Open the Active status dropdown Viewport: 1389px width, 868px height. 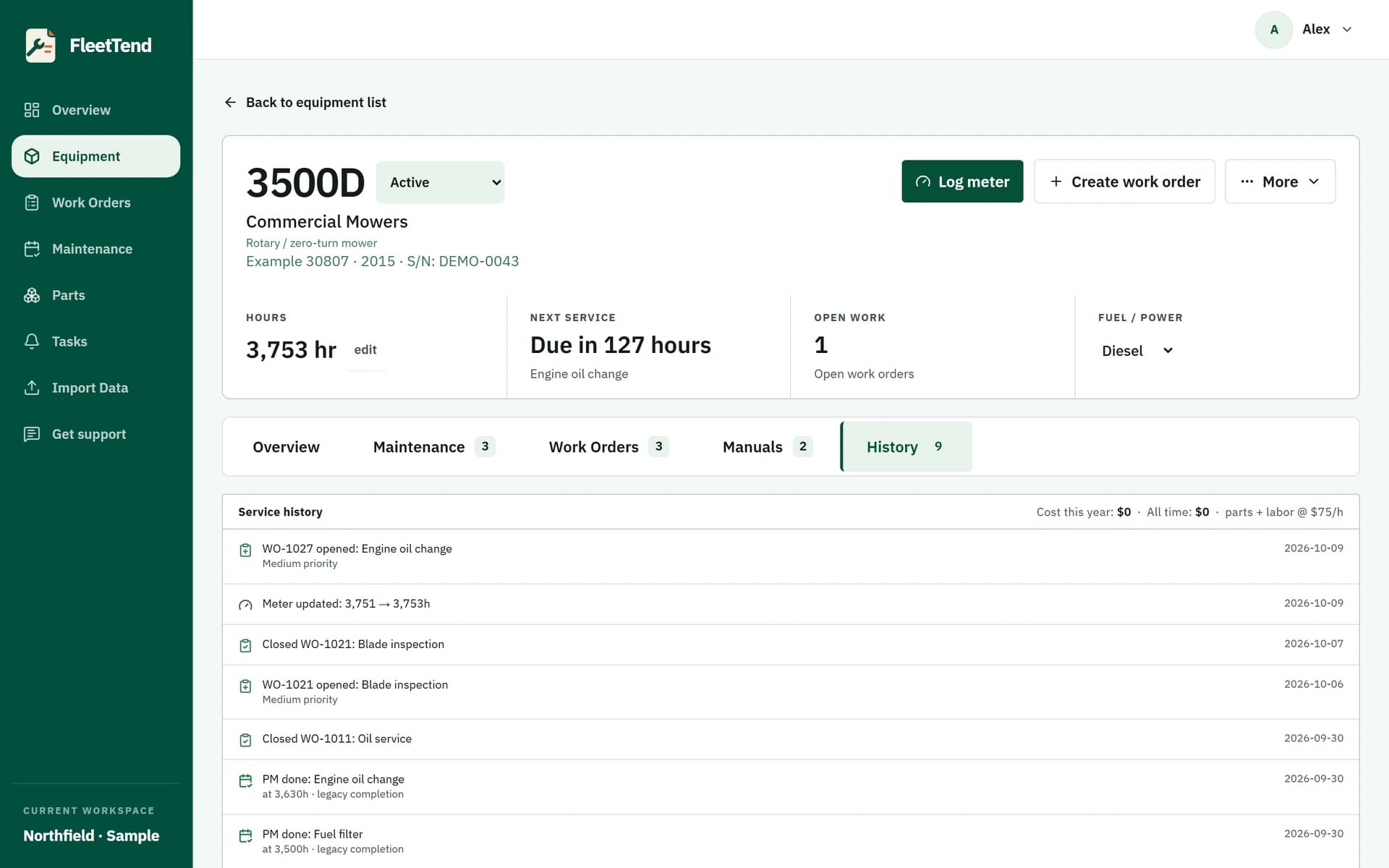[440, 182]
